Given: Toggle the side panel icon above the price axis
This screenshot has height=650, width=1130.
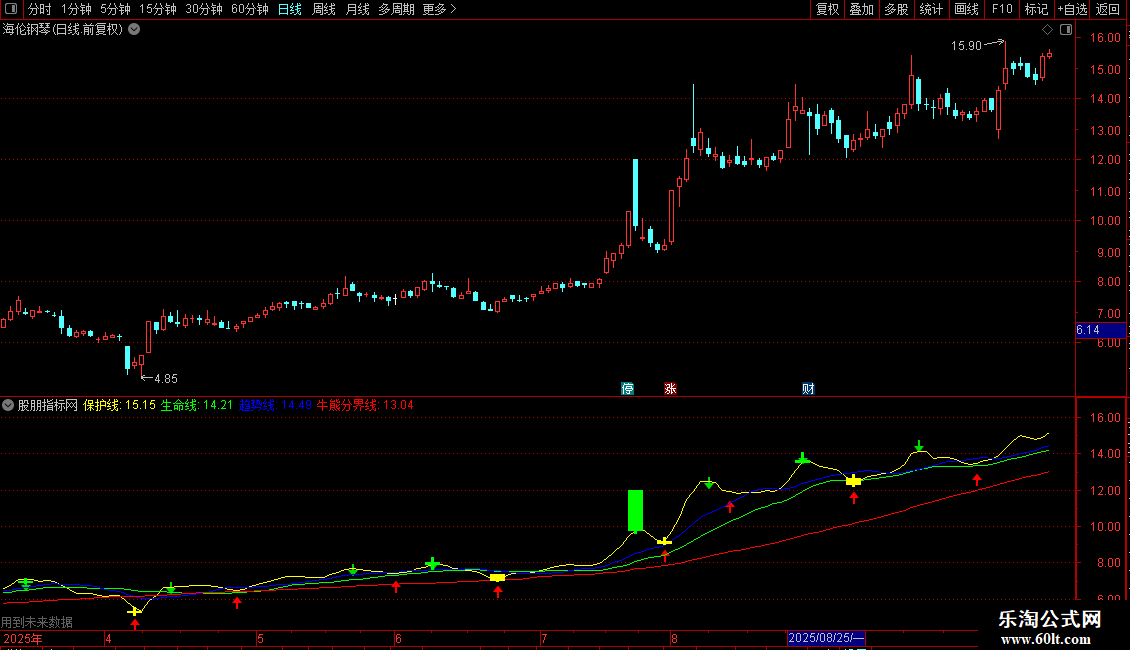Looking at the screenshot, I should pyautogui.click(x=1066, y=30).
